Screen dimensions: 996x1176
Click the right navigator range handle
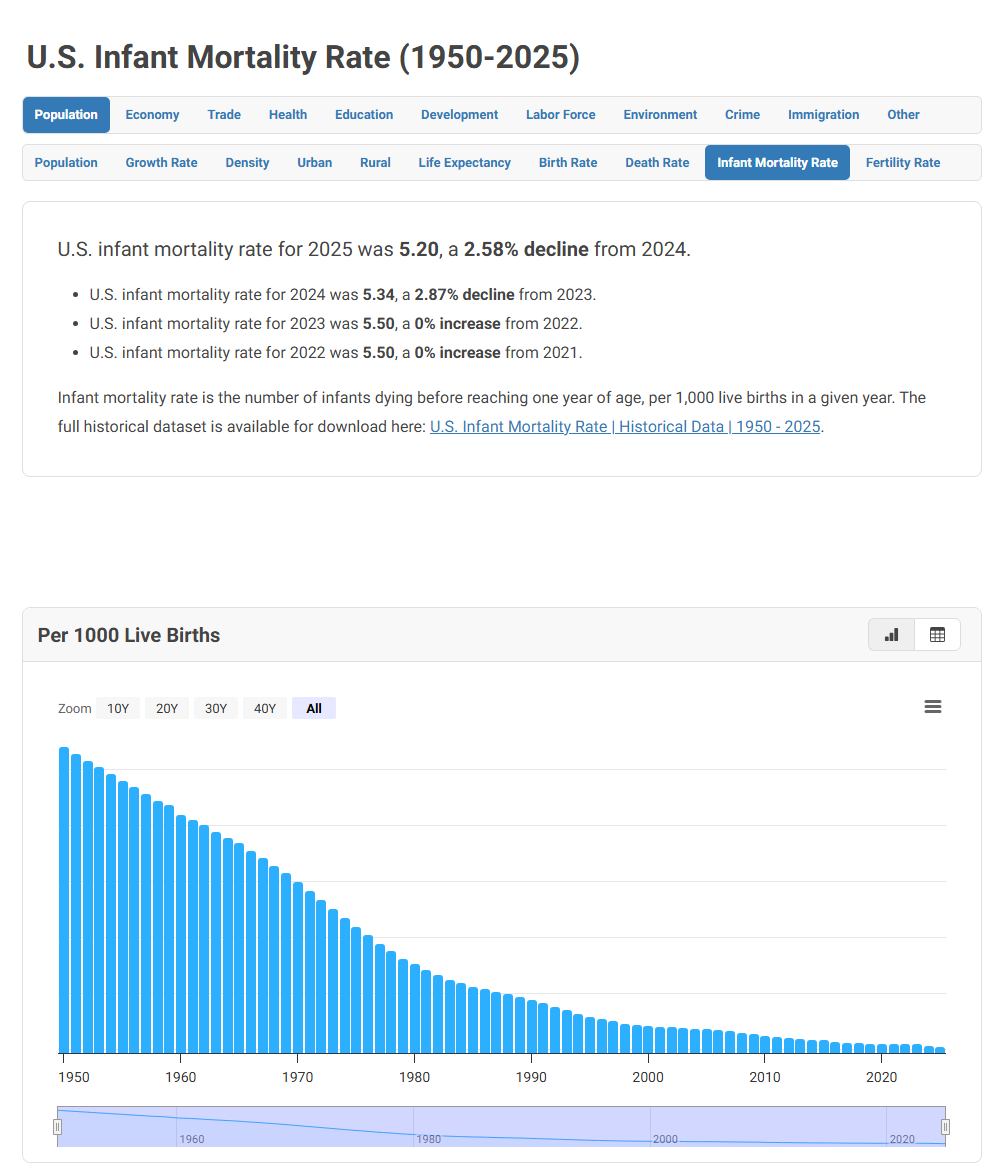point(945,1126)
